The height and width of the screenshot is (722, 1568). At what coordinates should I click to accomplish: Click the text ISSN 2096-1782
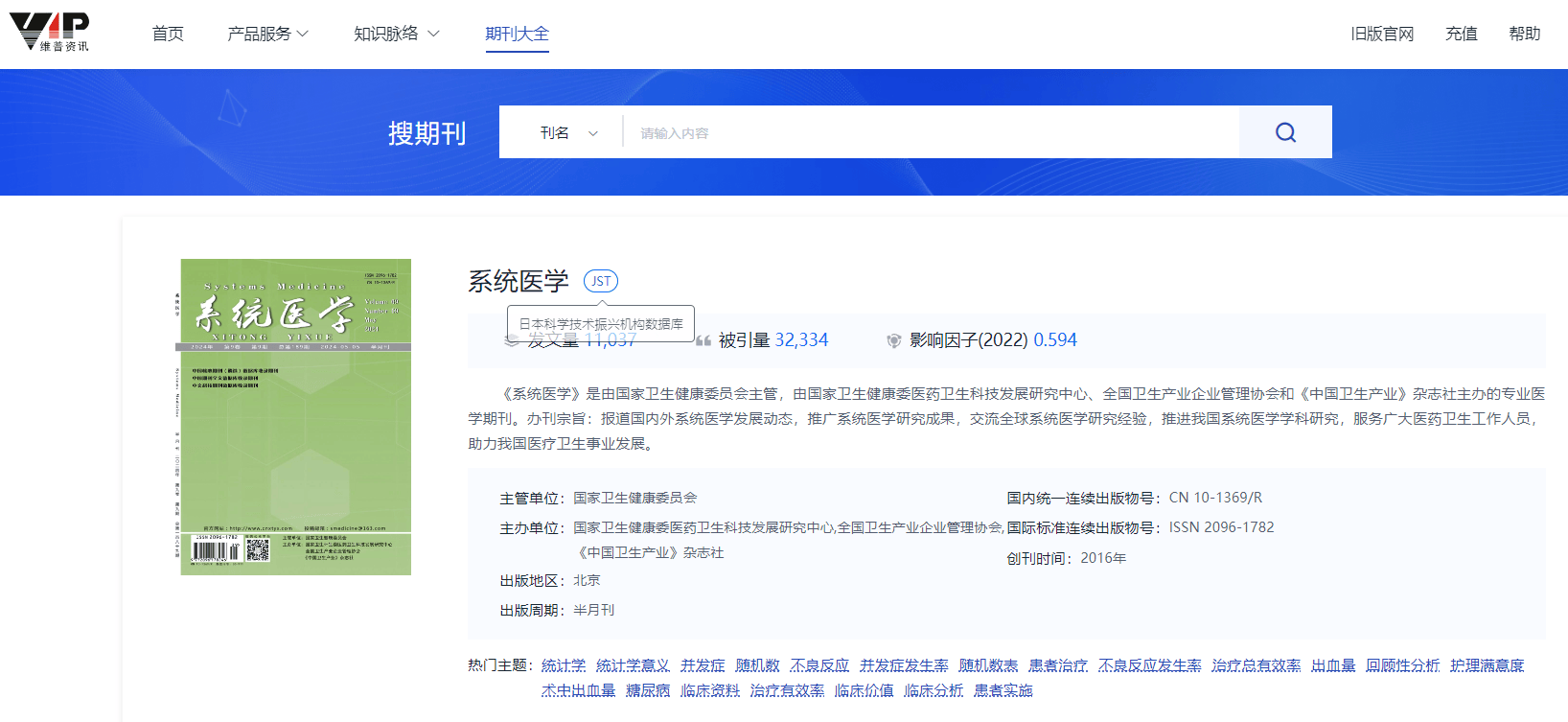pos(1222,527)
